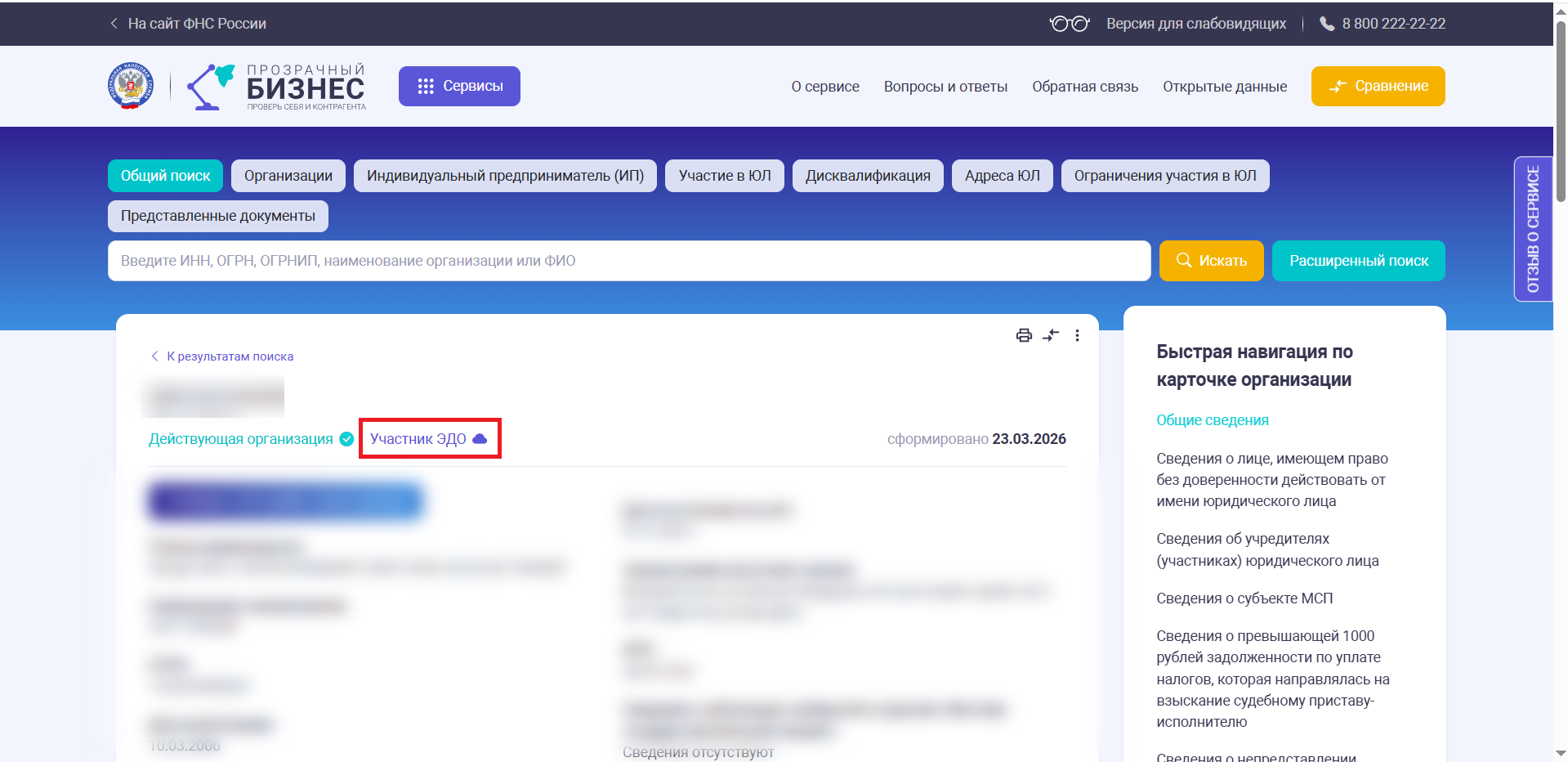
Task: Click the FNS Russia emblem logo
Action: [131, 86]
